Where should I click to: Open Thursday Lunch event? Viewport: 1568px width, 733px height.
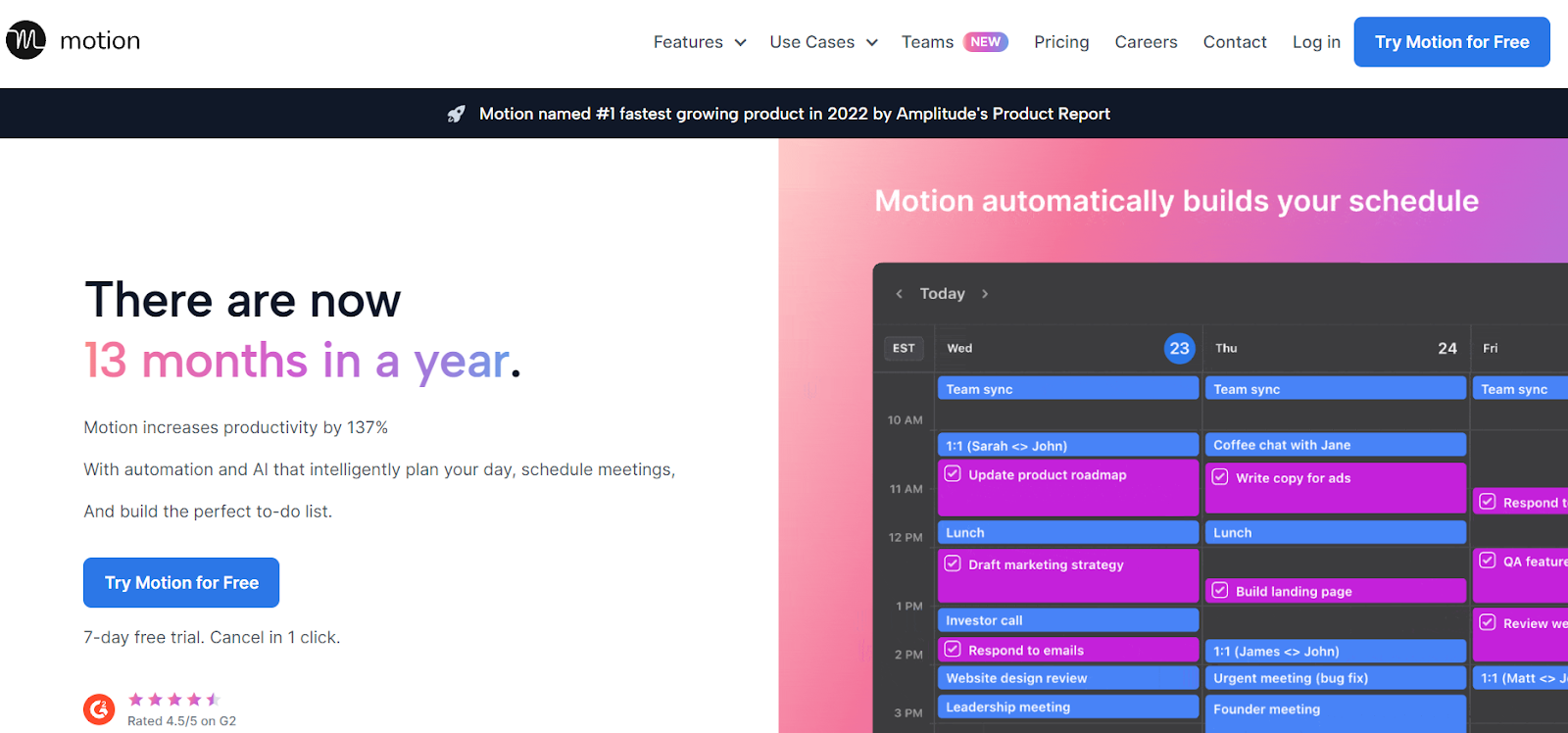[1336, 532]
